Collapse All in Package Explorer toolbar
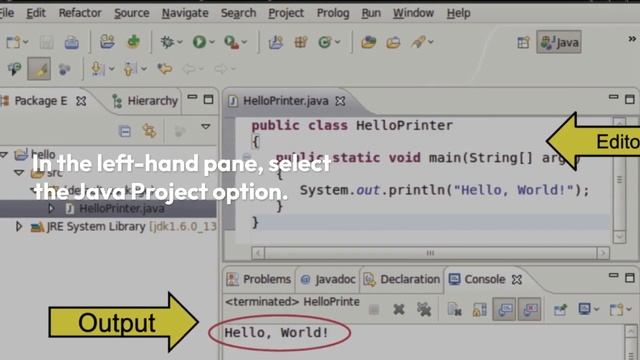Image resolution: width=640 pixels, height=360 pixels. pos(124,131)
